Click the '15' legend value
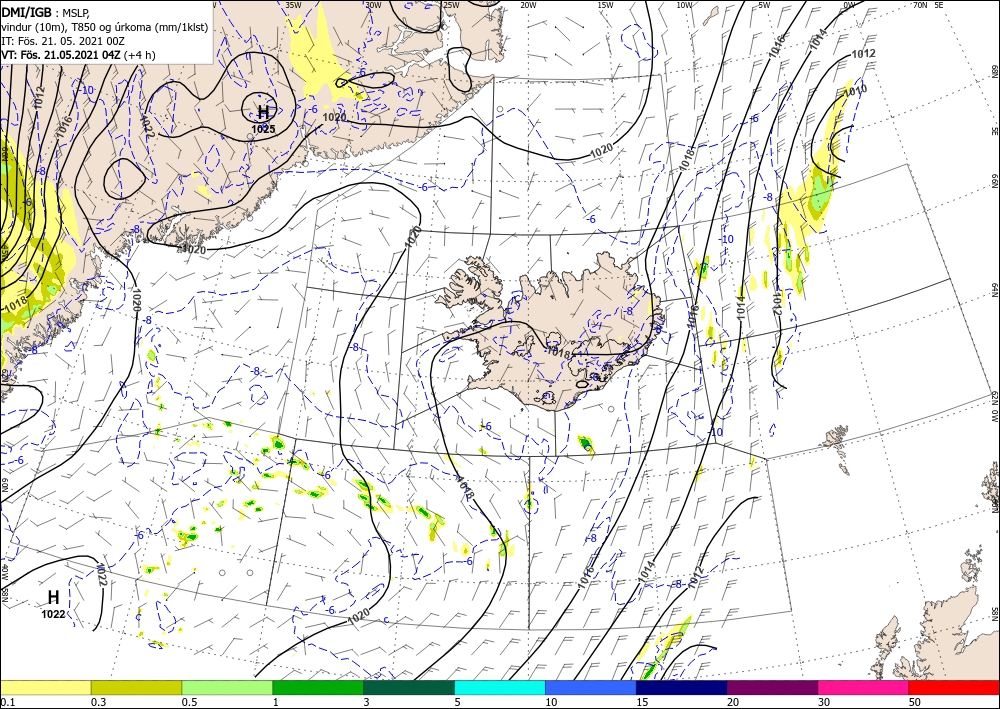 pyautogui.click(x=642, y=702)
